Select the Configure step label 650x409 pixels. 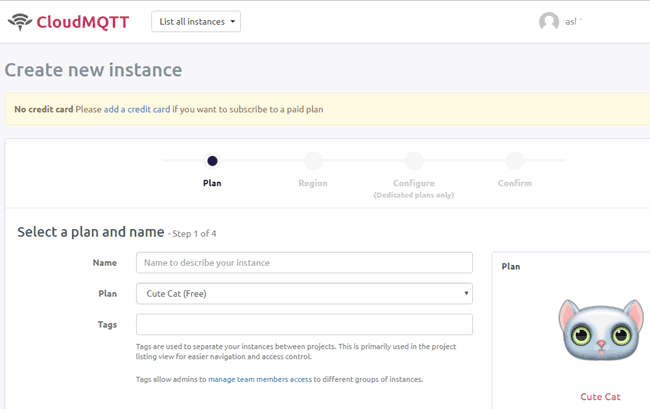[414, 183]
